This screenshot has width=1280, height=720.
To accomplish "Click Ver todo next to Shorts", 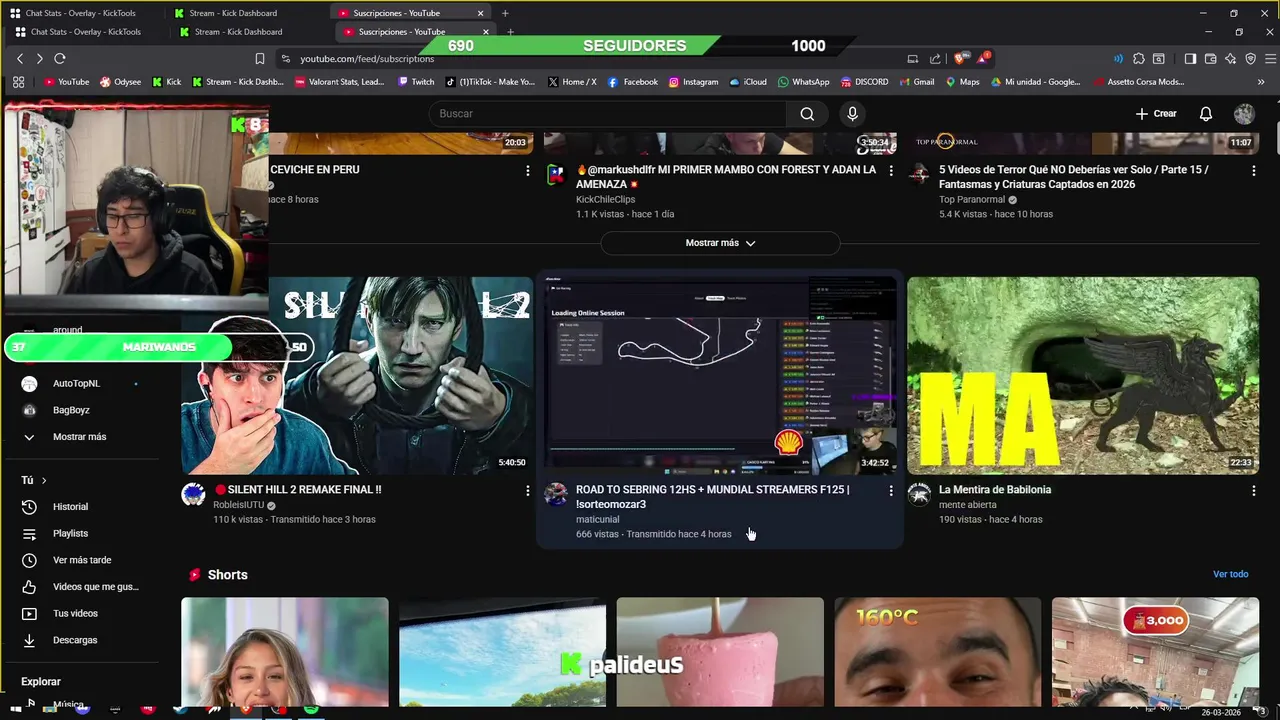I will pyautogui.click(x=1230, y=574).
